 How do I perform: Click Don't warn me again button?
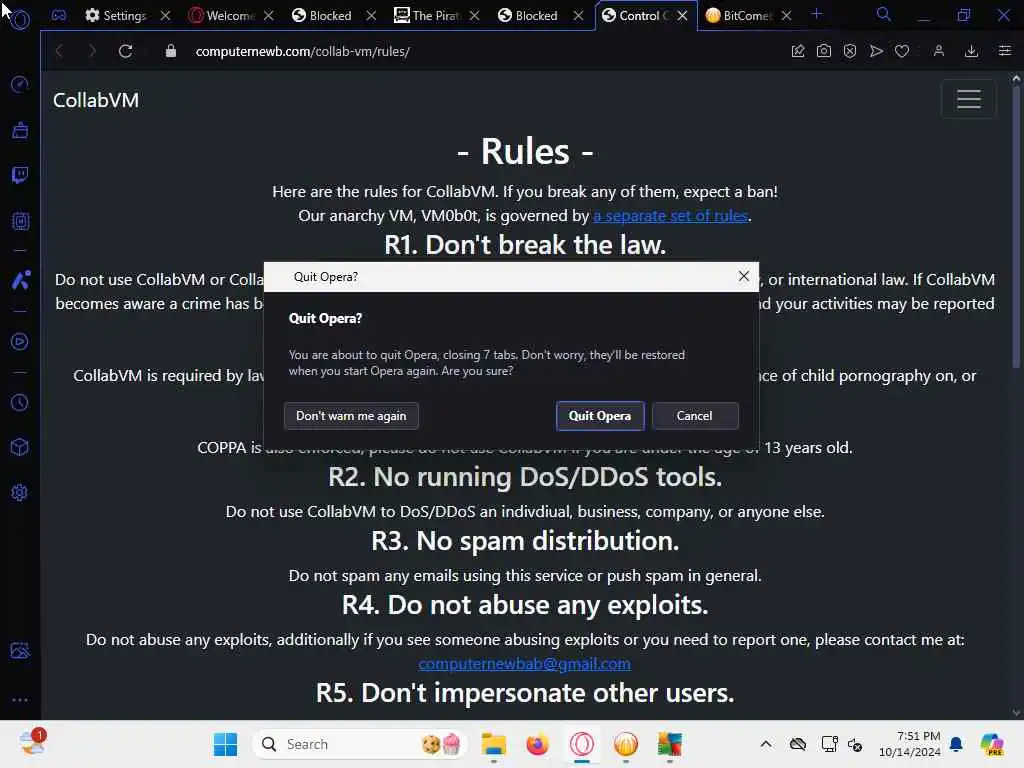pyautogui.click(x=351, y=416)
